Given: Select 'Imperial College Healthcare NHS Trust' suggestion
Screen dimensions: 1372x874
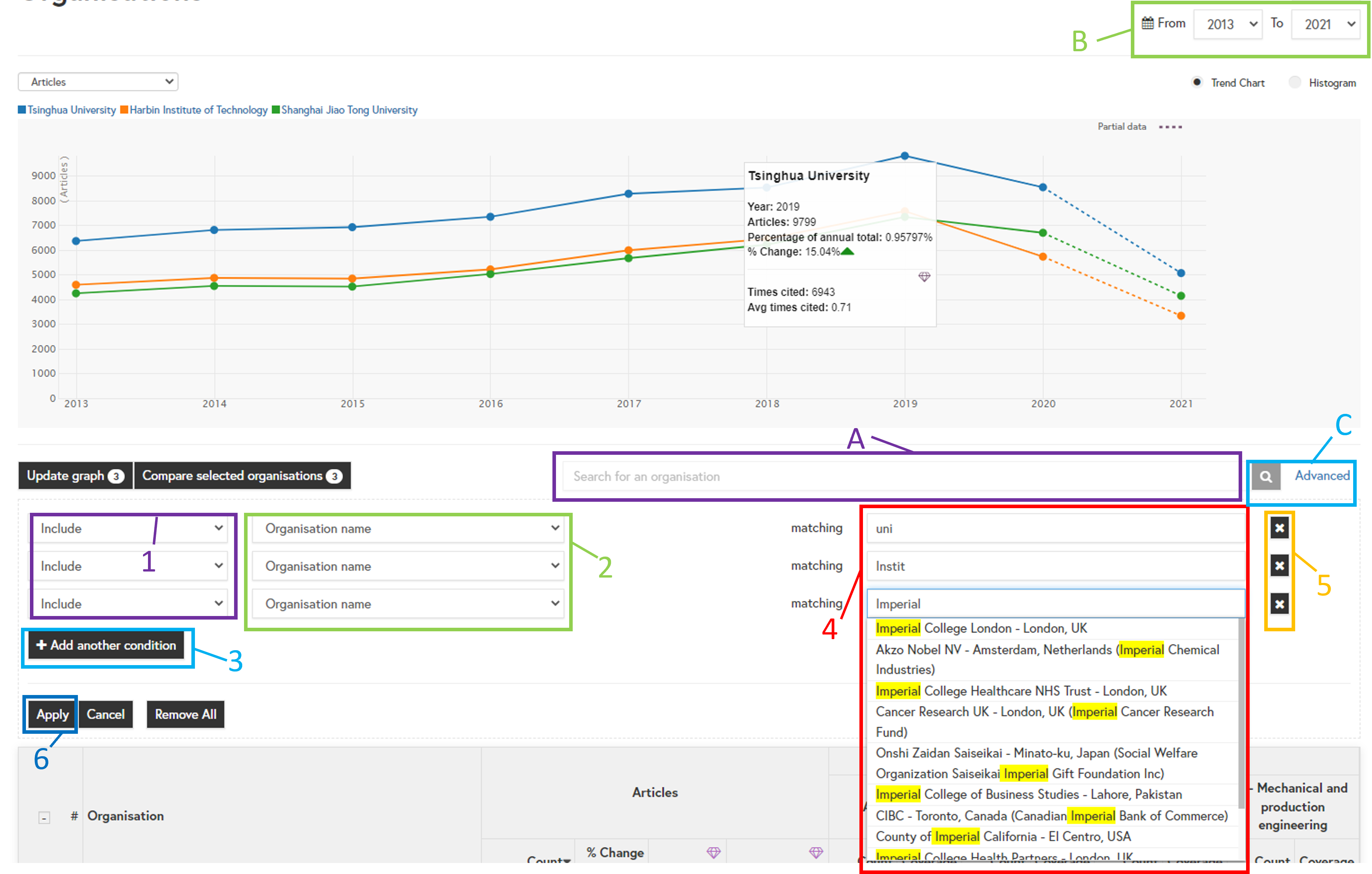Looking at the screenshot, I should click(x=1021, y=691).
